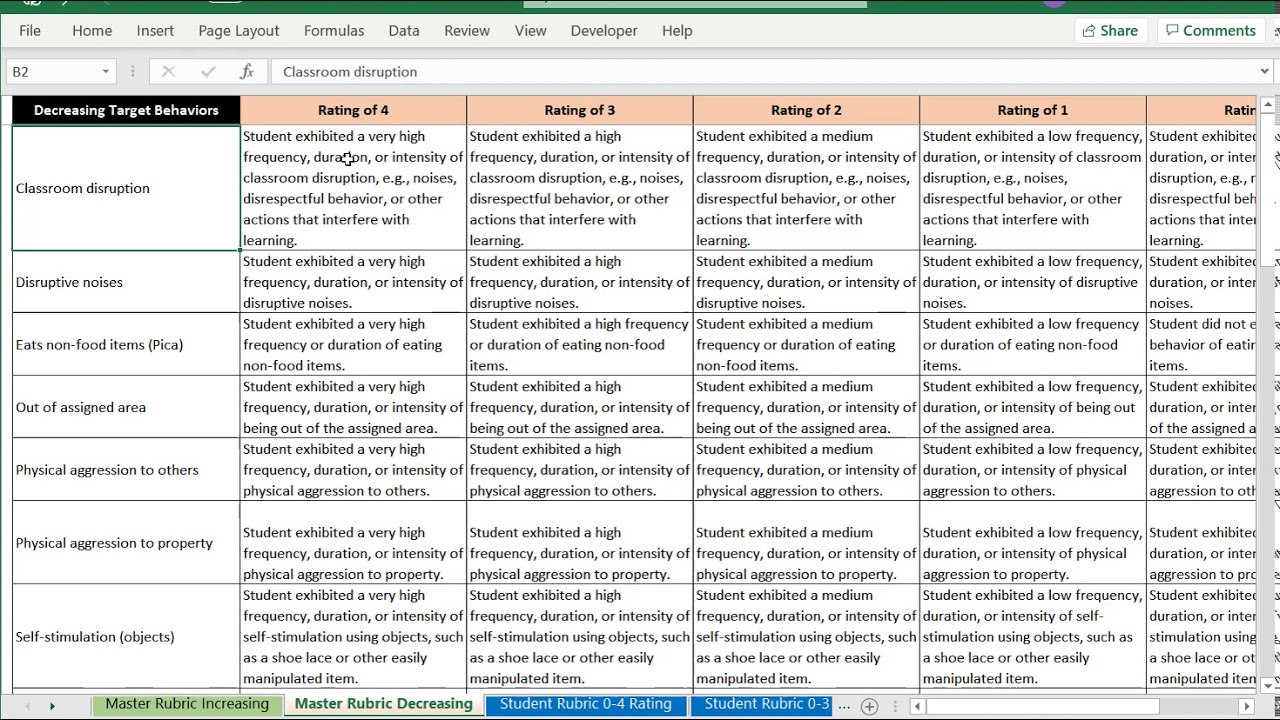Click the sheet tabs ellipsis to see more sheets
Image resolution: width=1280 pixels, height=720 pixels.
click(844, 706)
